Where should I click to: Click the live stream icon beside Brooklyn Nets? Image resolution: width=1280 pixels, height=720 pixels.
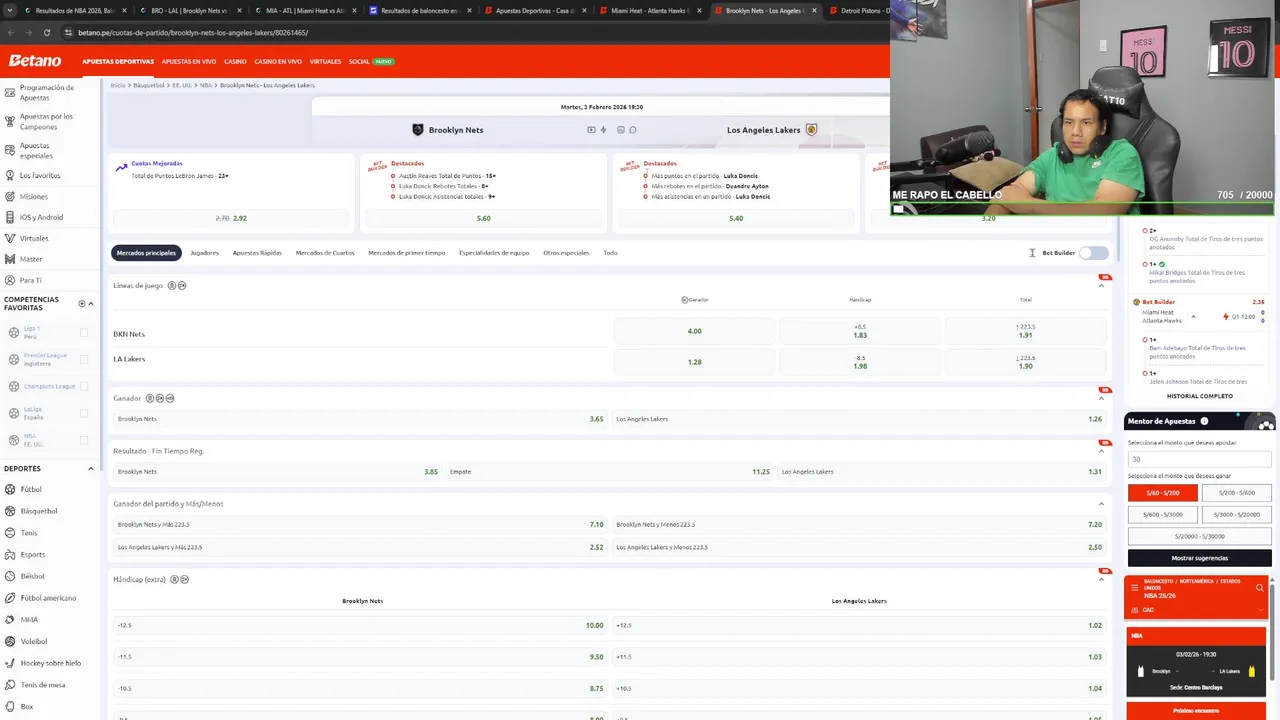coord(591,130)
